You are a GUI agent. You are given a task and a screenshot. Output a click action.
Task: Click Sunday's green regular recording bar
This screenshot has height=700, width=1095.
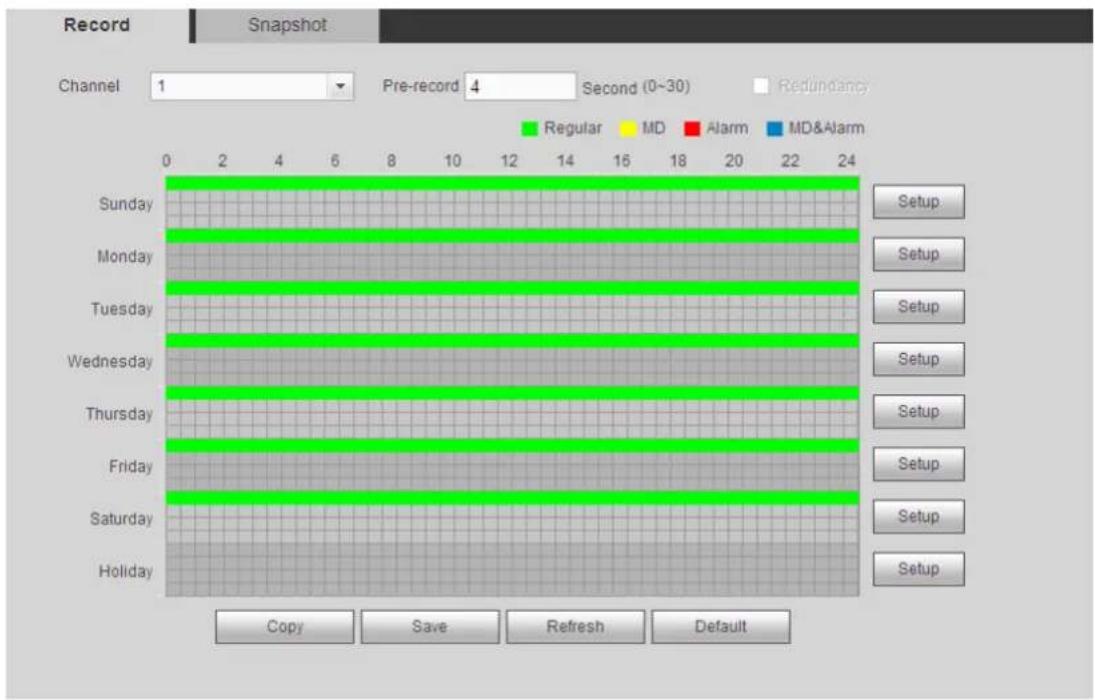(x=513, y=183)
